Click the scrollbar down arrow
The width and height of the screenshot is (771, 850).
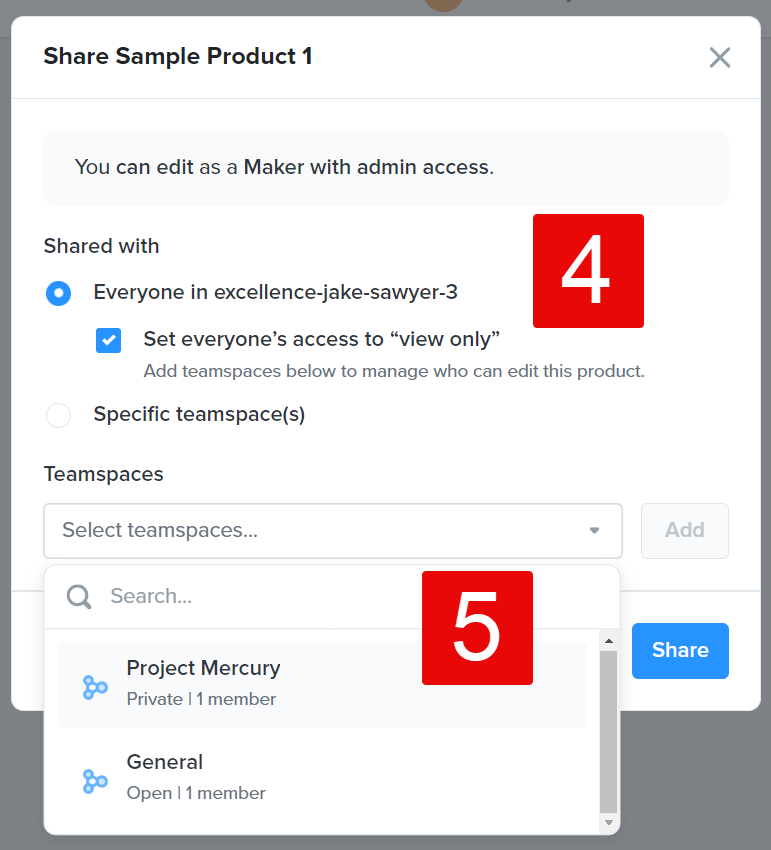pyautogui.click(x=609, y=820)
